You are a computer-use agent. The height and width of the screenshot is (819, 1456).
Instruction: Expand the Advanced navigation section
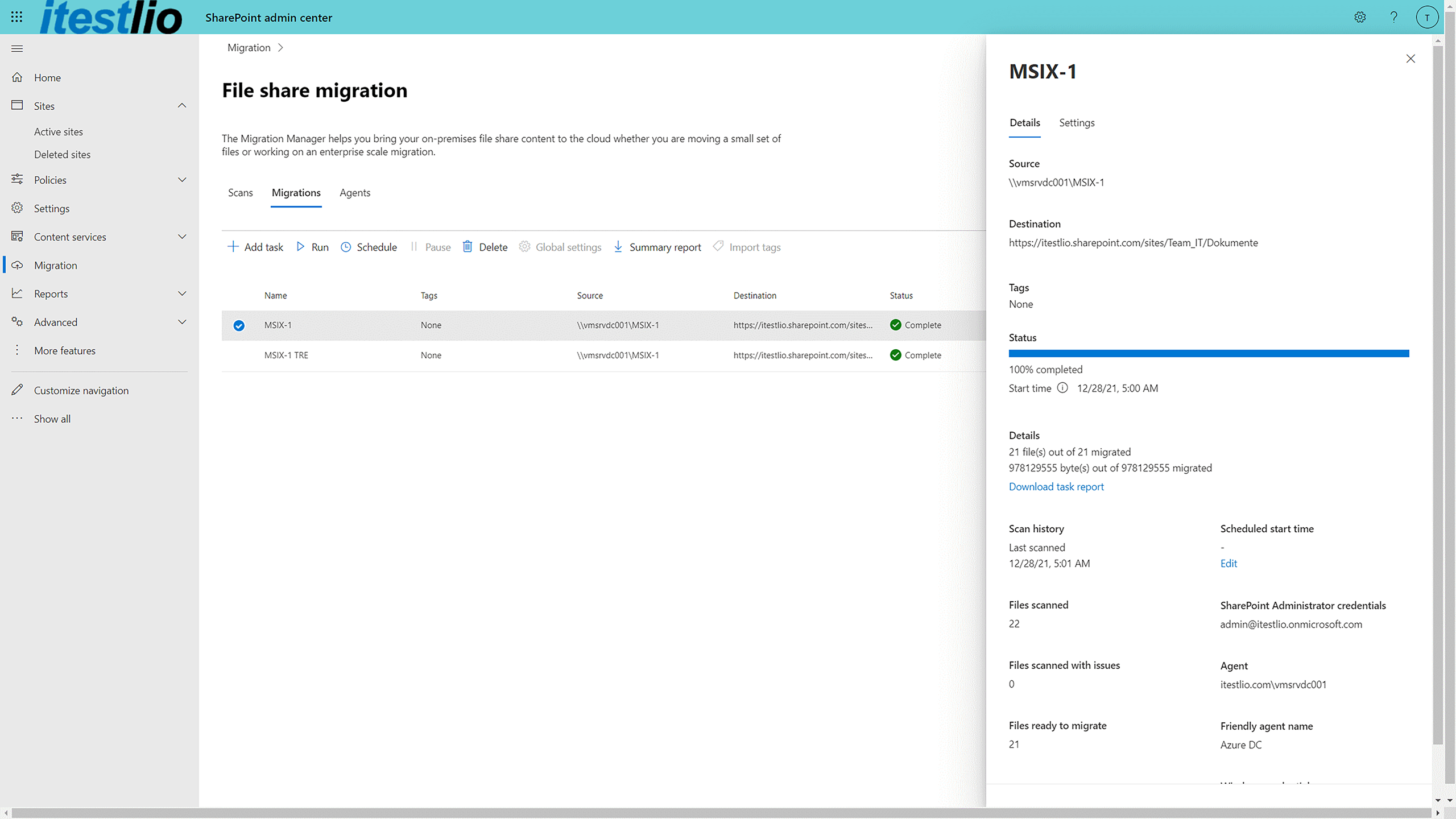[182, 322]
